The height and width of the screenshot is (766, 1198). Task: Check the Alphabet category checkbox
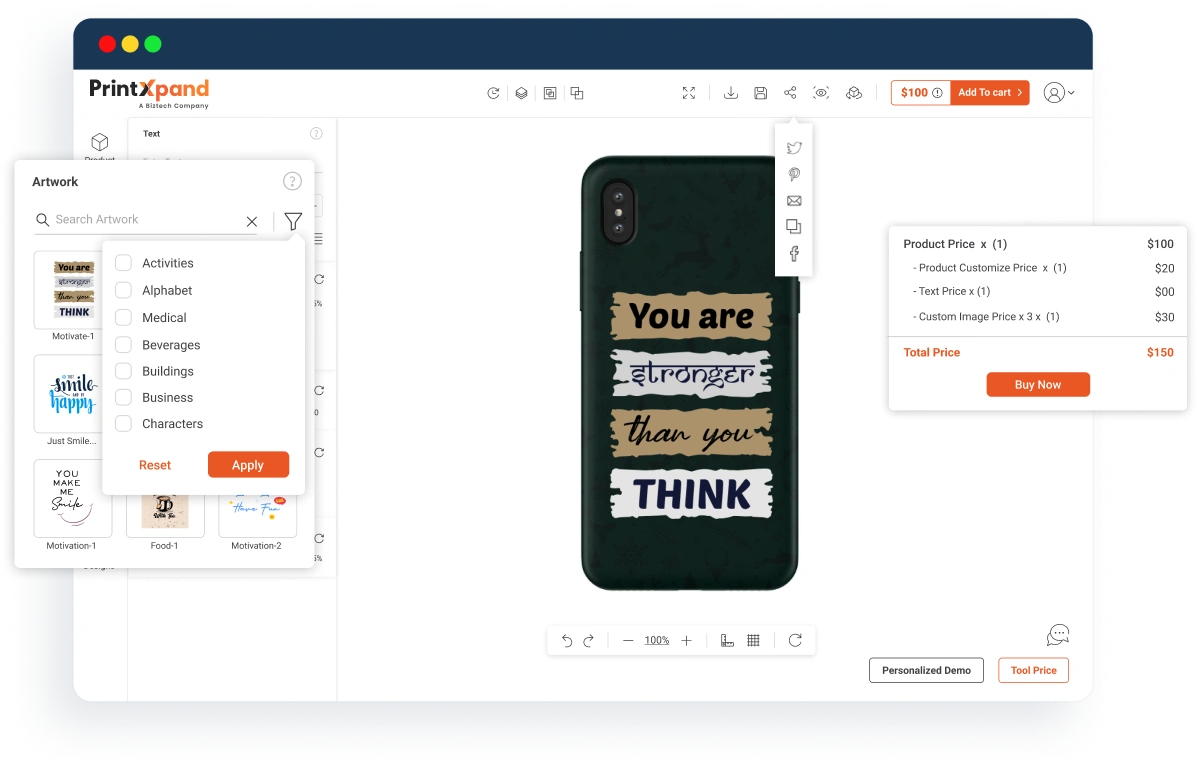coord(123,290)
